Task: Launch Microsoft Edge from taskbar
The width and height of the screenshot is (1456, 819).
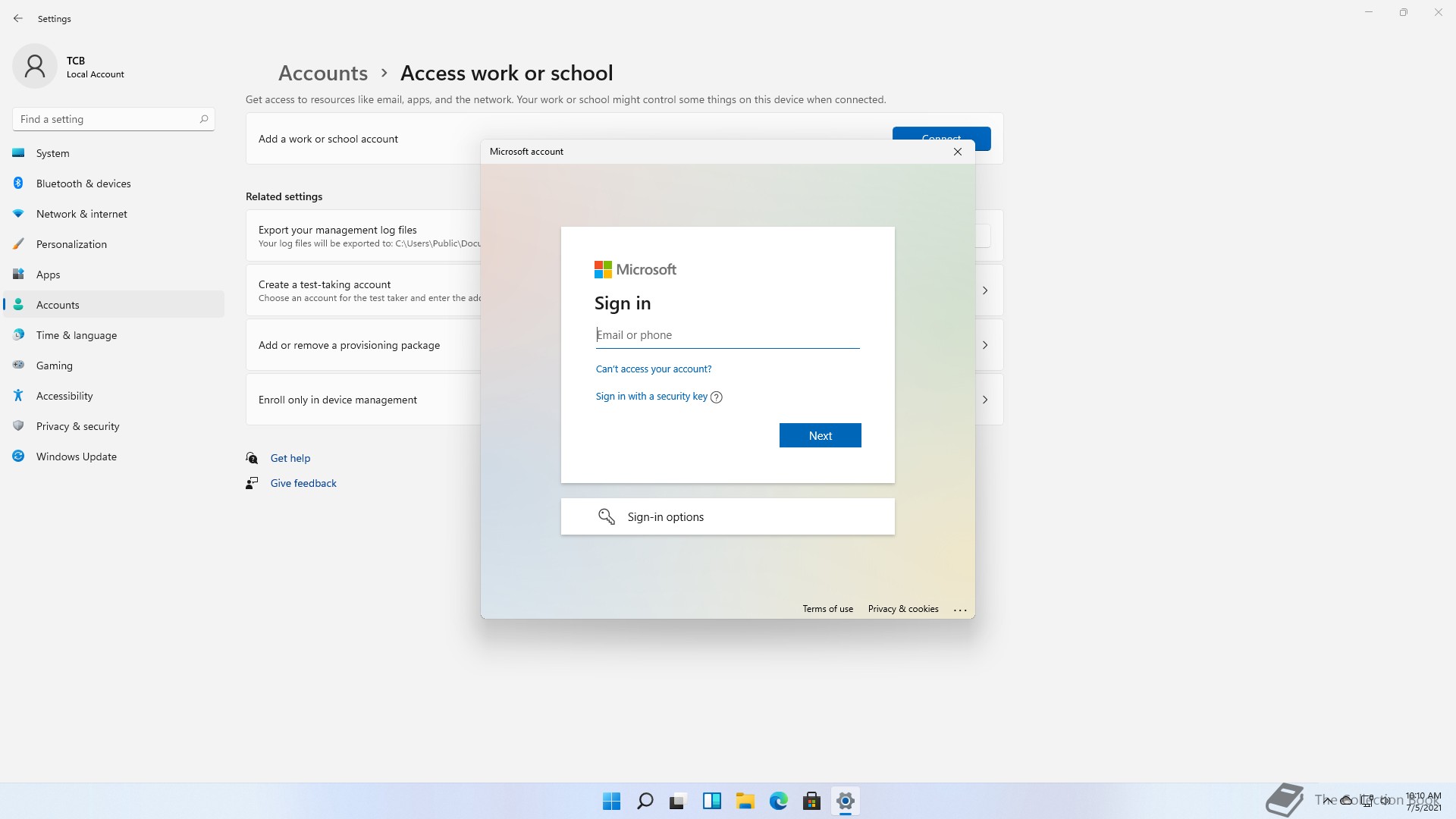Action: click(778, 801)
